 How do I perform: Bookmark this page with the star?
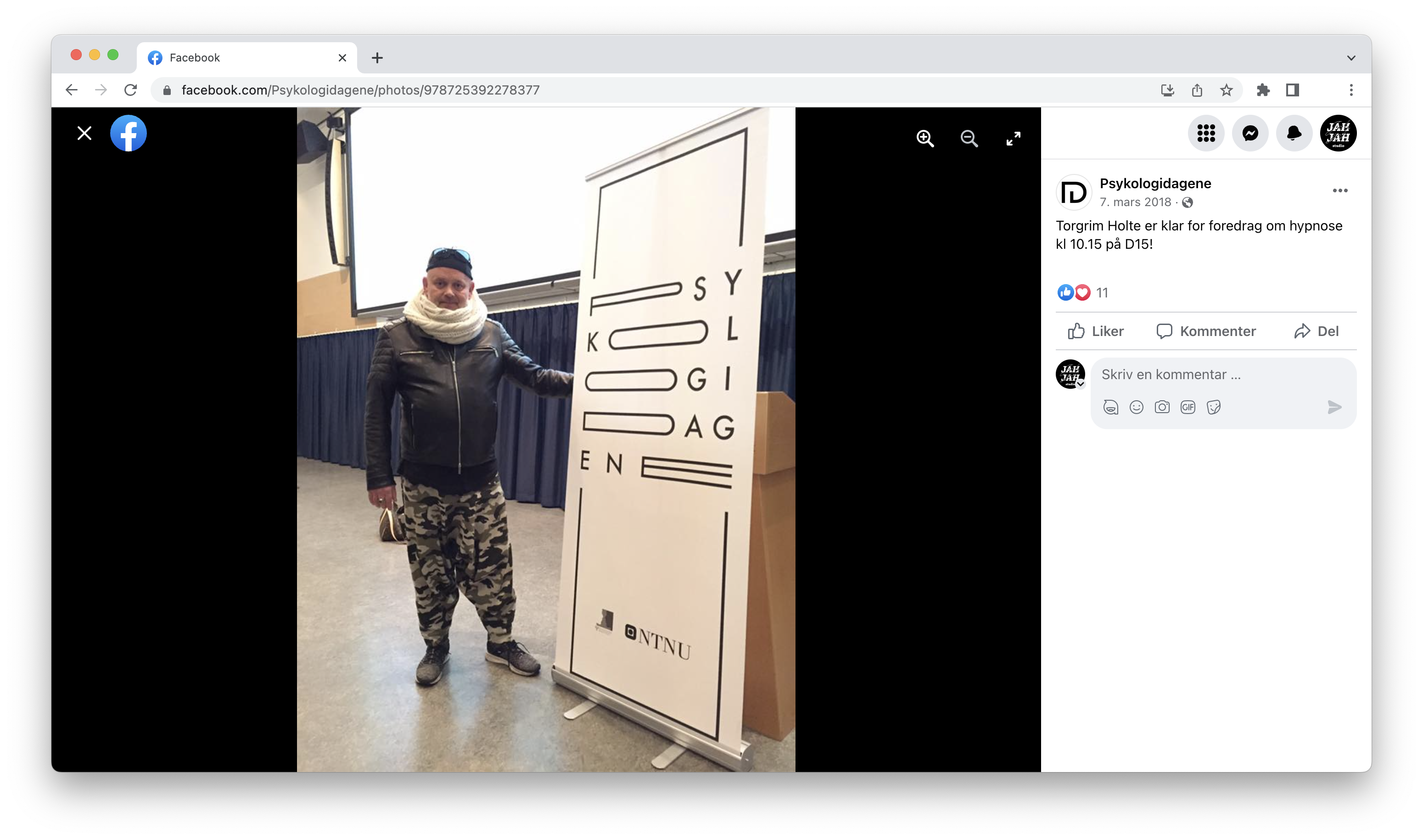(x=1226, y=90)
